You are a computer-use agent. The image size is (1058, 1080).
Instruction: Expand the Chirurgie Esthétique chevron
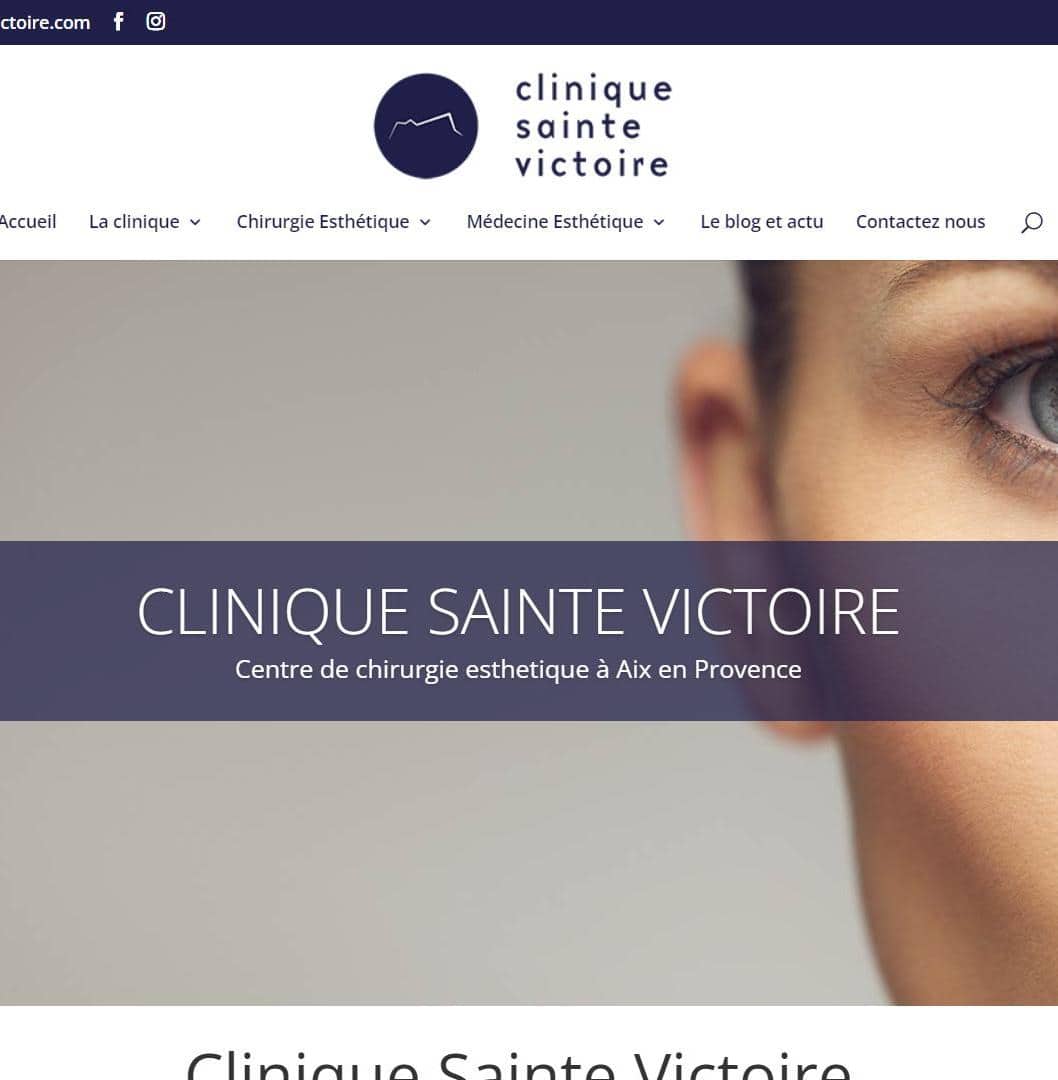coord(425,222)
